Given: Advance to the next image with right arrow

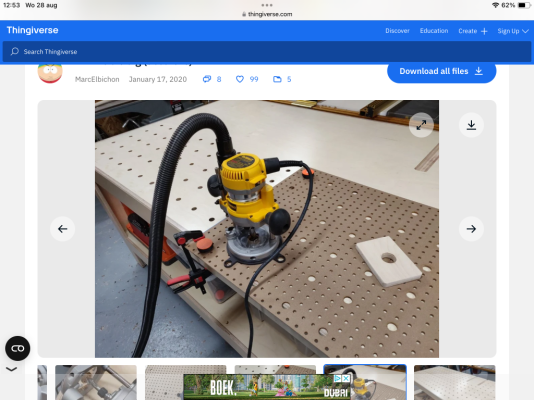Looking at the screenshot, I should click(x=471, y=229).
